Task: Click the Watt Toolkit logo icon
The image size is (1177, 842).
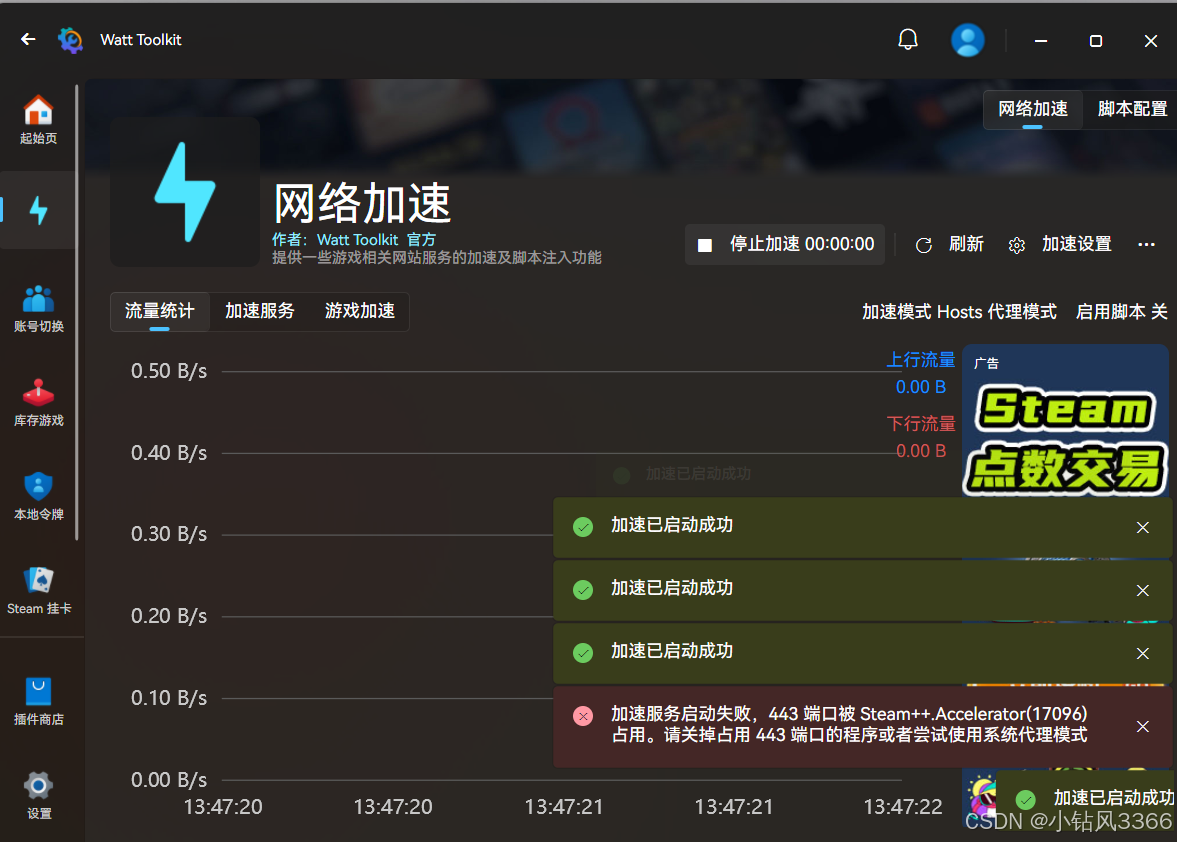Action: click(71, 40)
